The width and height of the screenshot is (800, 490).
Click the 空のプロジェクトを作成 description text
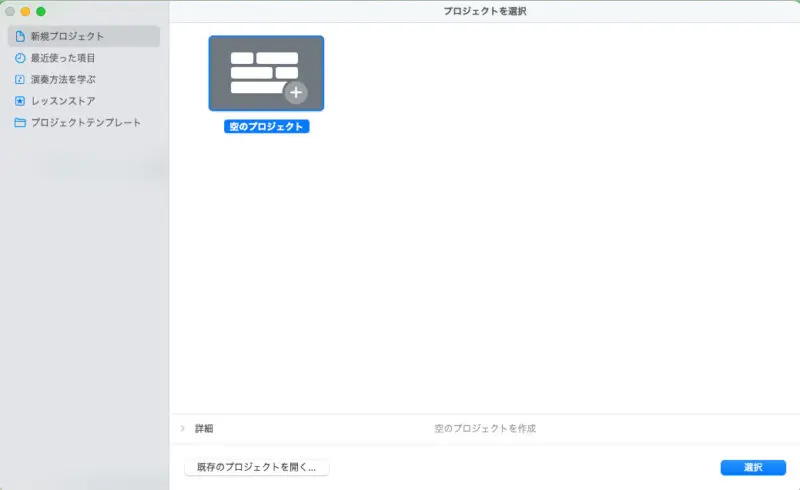click(x=485, y=428)
